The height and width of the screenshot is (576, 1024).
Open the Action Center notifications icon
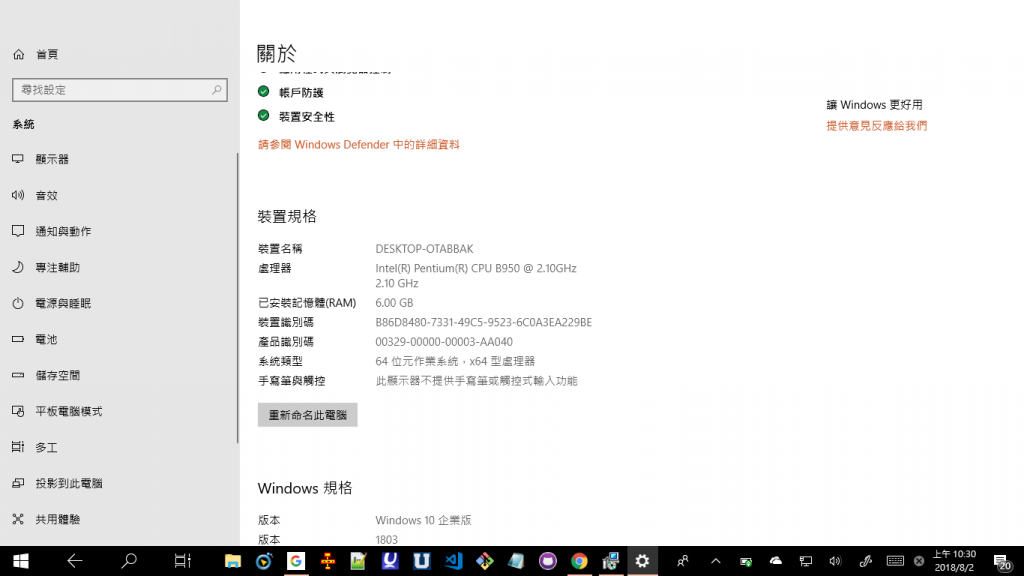coord(1002,562)
